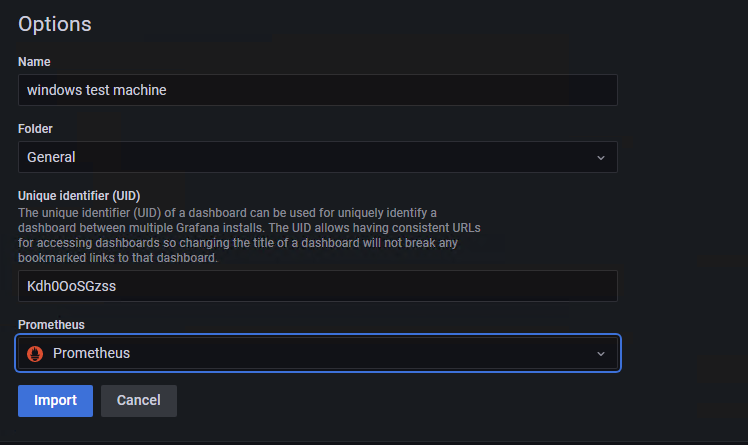748x445 pixels.
Task: Click the Name field label
Action: (x=34, y=62)
